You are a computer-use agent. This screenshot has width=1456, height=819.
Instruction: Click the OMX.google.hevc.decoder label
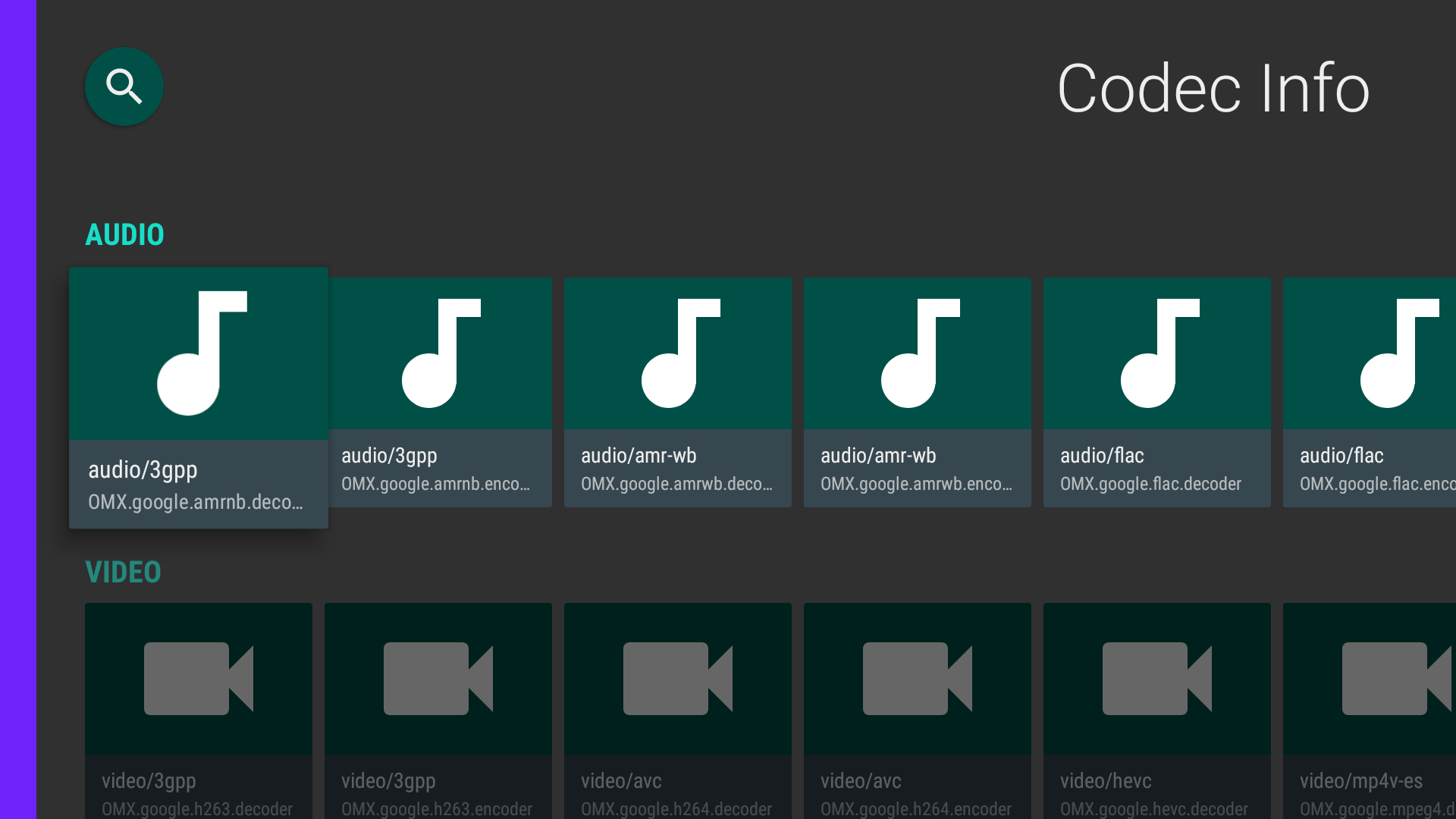coord(1154,808)
